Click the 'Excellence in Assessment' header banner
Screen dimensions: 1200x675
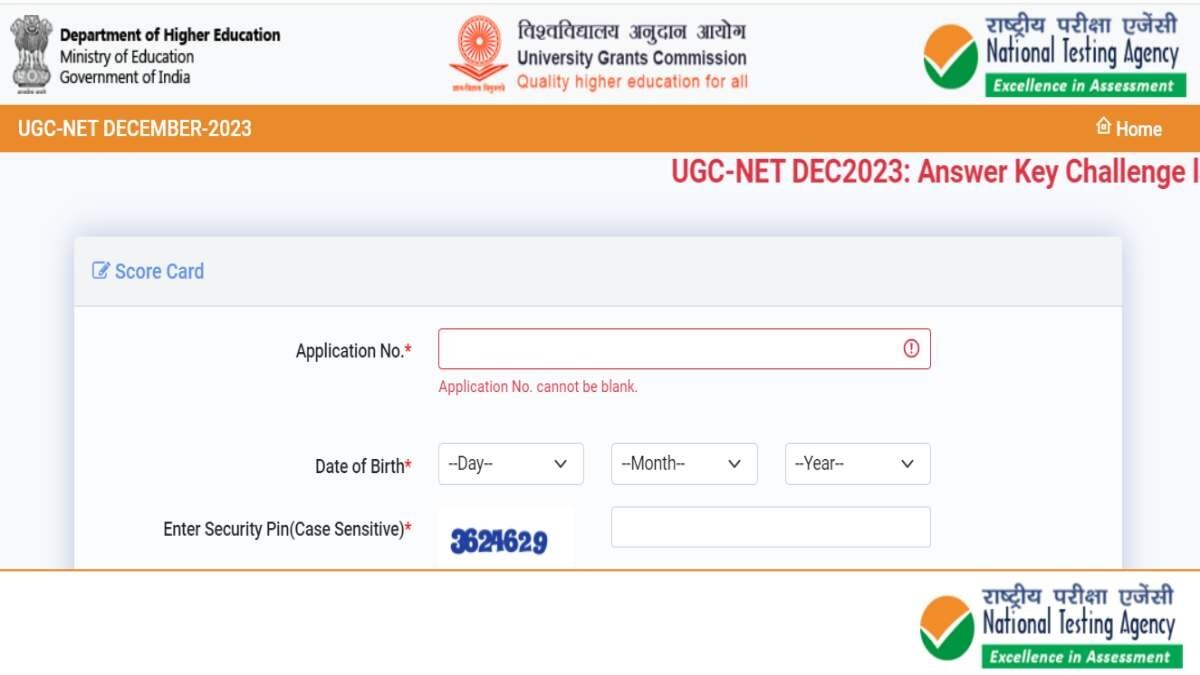[x=1084, y=86]
